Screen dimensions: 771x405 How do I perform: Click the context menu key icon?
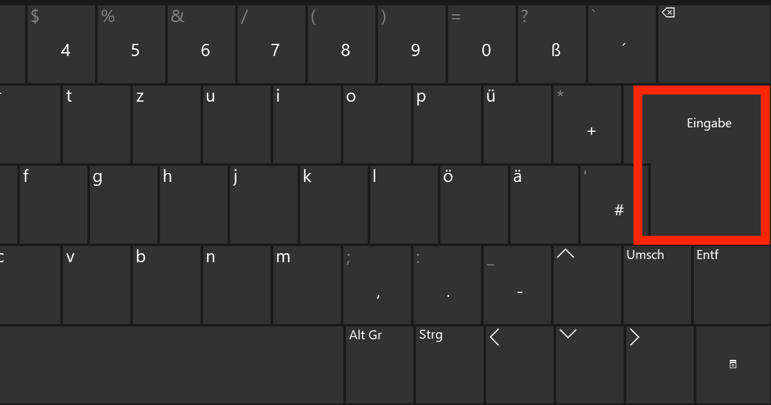click(733, 365)
